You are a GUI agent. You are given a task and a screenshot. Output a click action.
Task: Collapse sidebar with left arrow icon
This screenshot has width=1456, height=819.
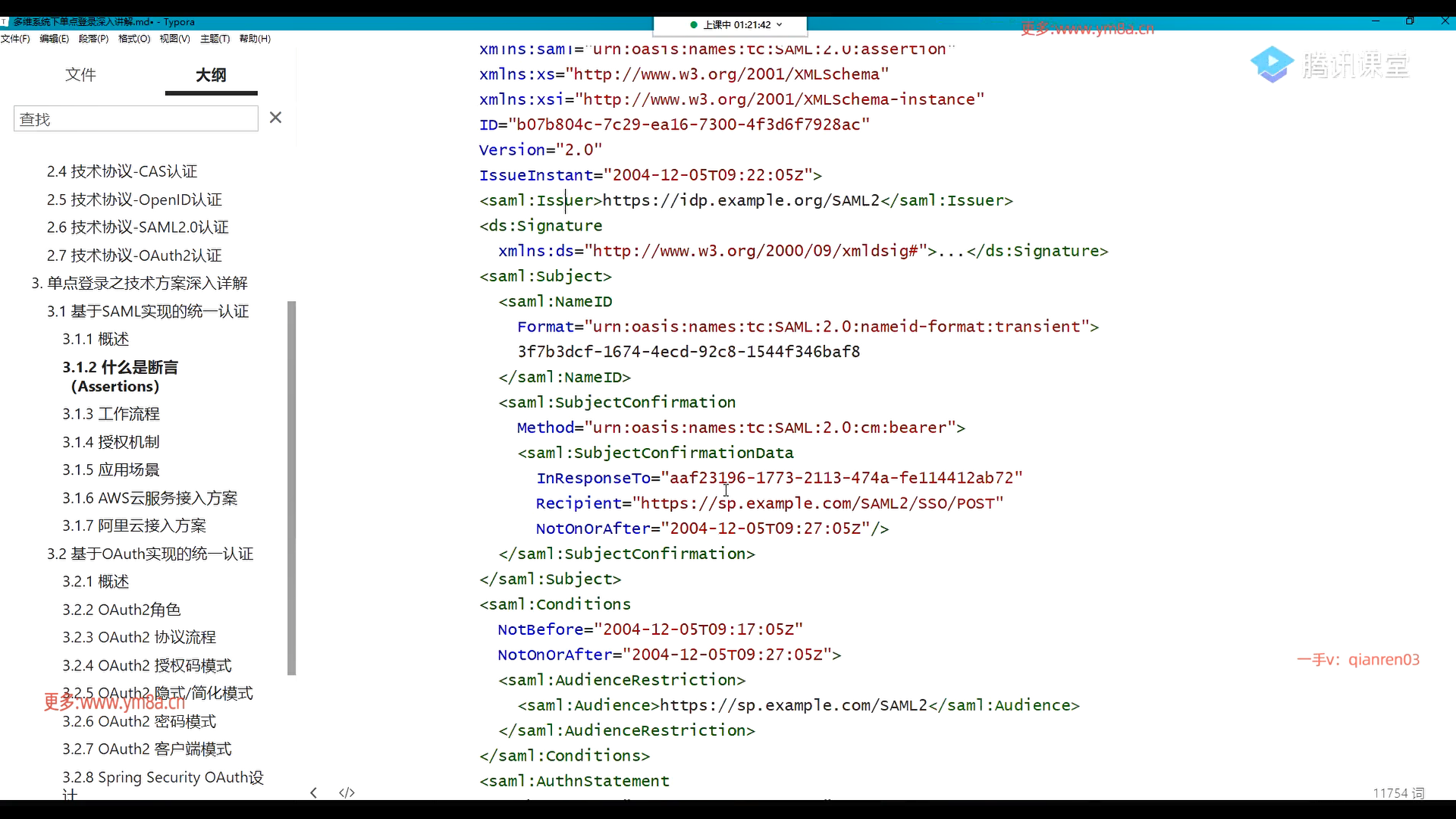click(x=314, y=792)
